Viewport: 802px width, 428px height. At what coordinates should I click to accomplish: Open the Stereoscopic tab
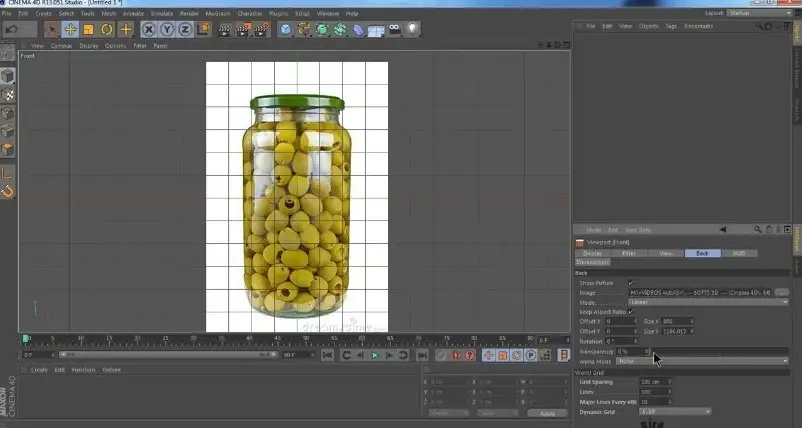tap(592, 262)
